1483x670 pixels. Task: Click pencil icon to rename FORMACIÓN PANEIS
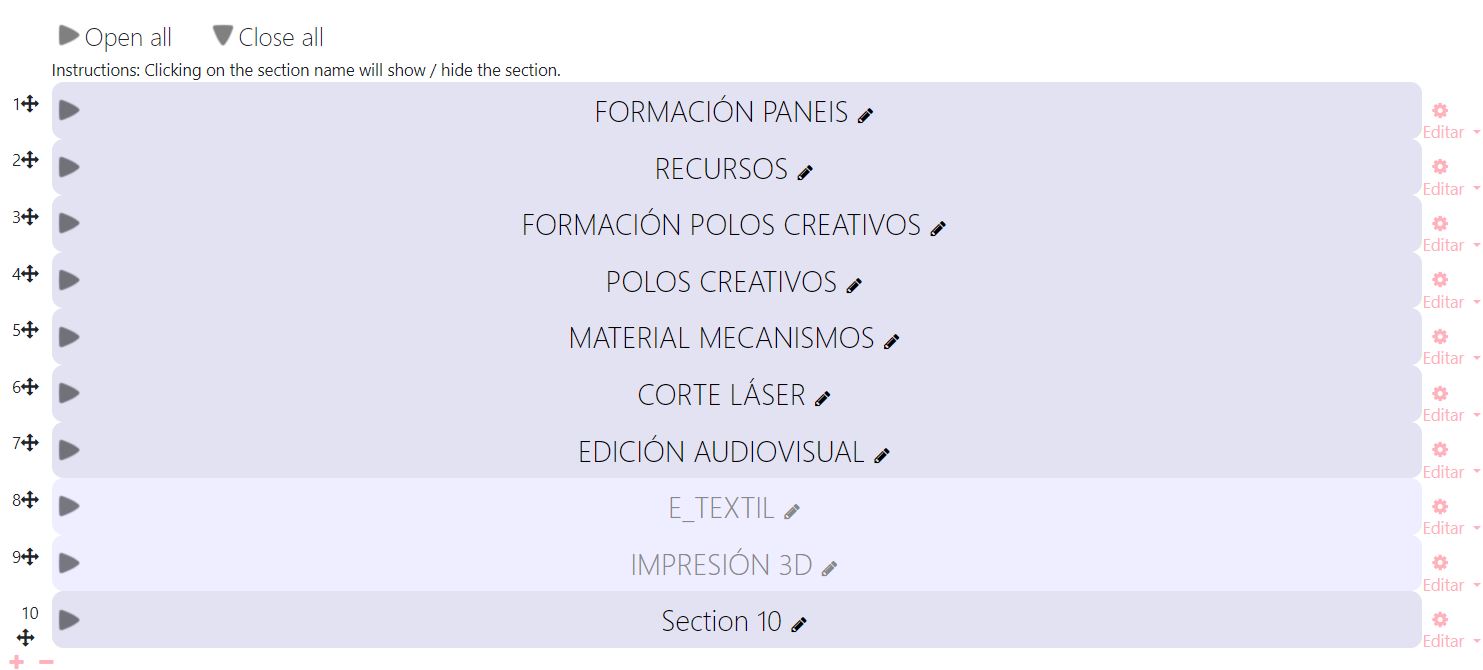tap(866, 115)
